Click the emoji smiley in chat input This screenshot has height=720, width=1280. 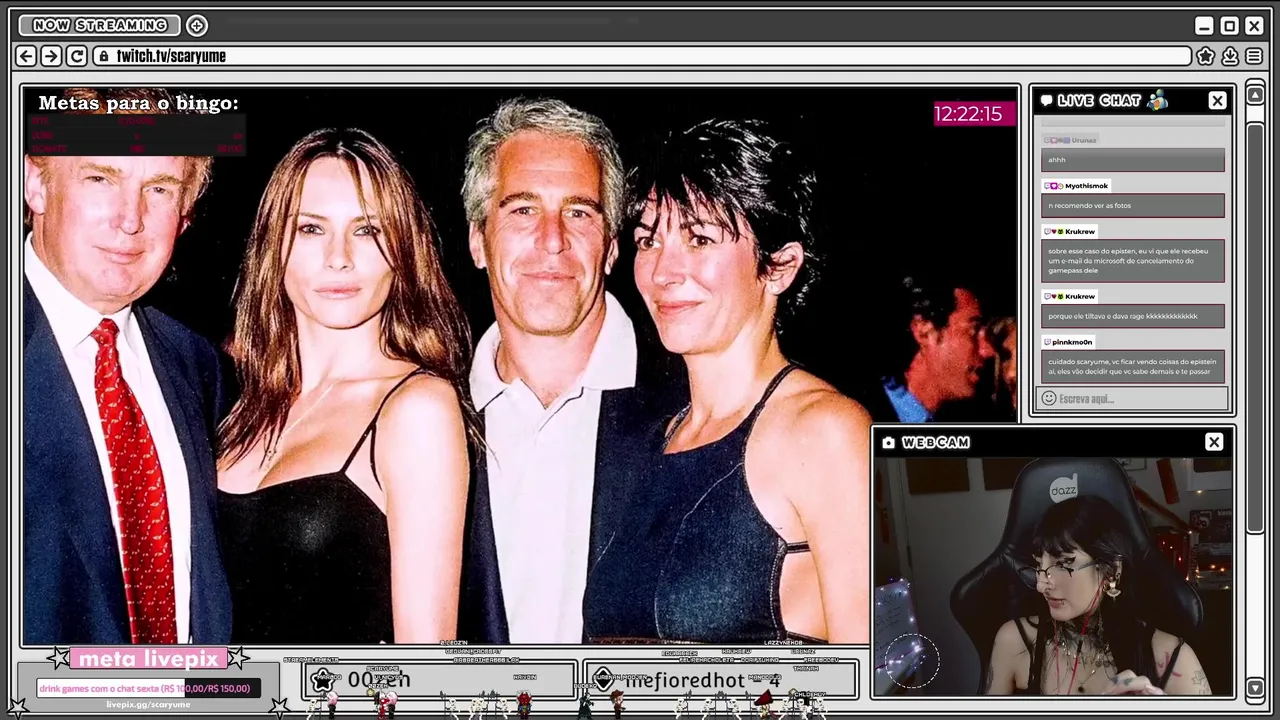[x=1048, y=398]
